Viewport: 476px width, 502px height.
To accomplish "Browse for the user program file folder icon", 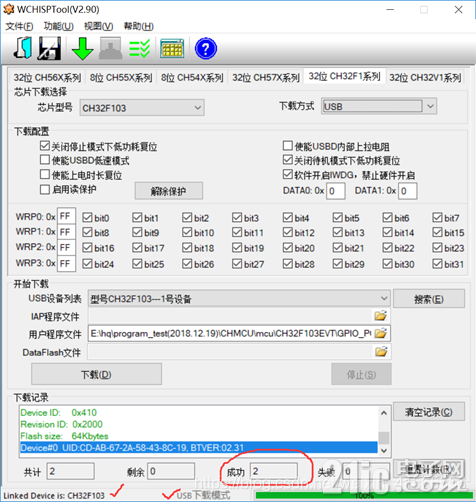I will 381,333.
